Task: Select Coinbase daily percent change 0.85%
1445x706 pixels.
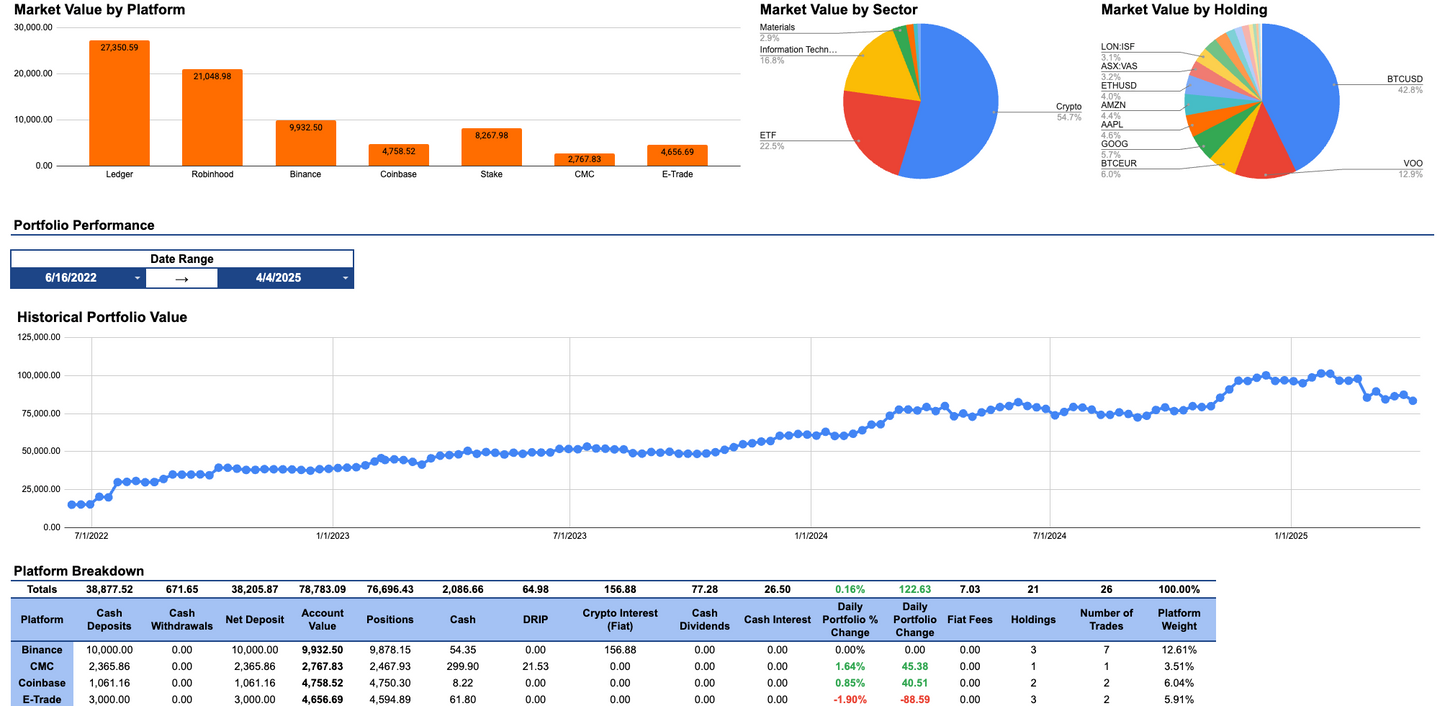Action: (850, 683)
